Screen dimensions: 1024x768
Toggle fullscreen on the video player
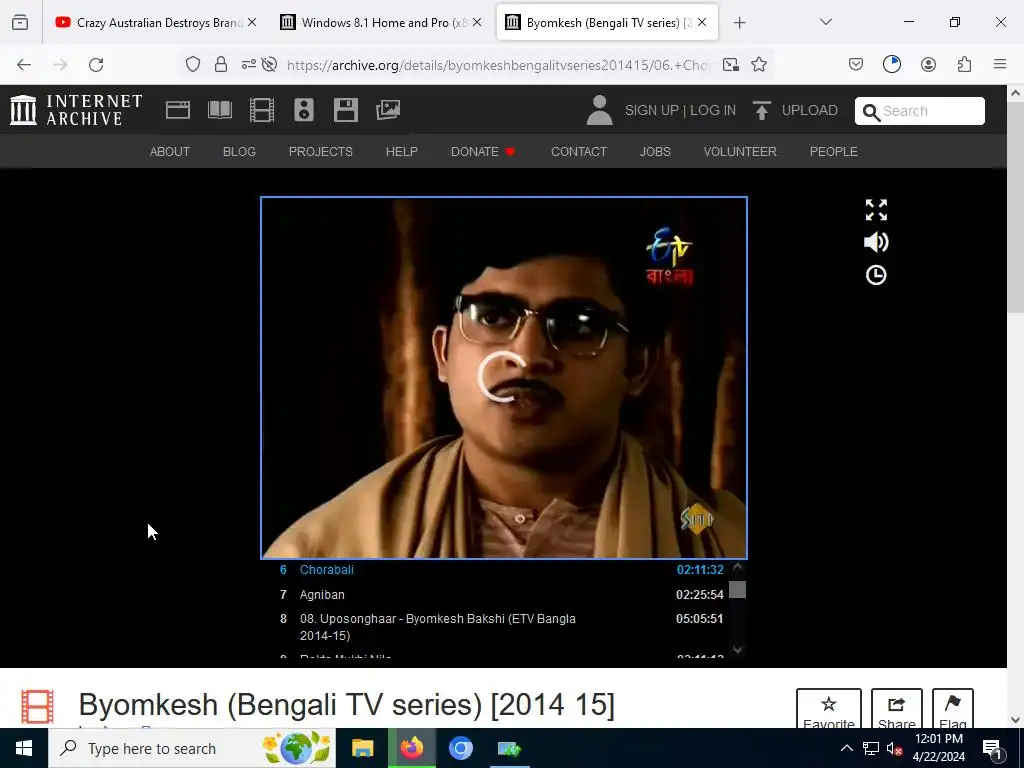[876, 210]
